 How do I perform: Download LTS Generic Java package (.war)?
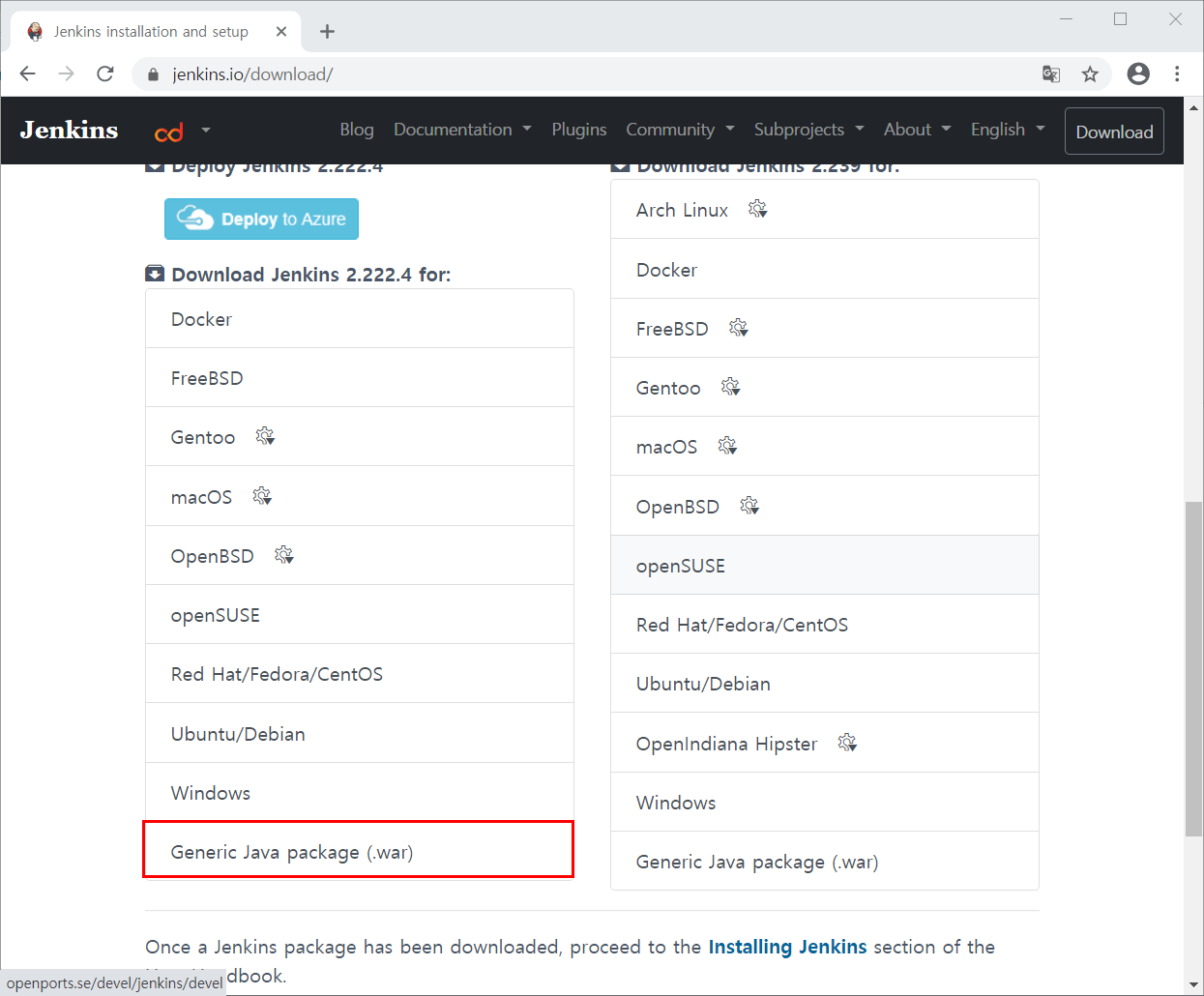click(360, 852)
